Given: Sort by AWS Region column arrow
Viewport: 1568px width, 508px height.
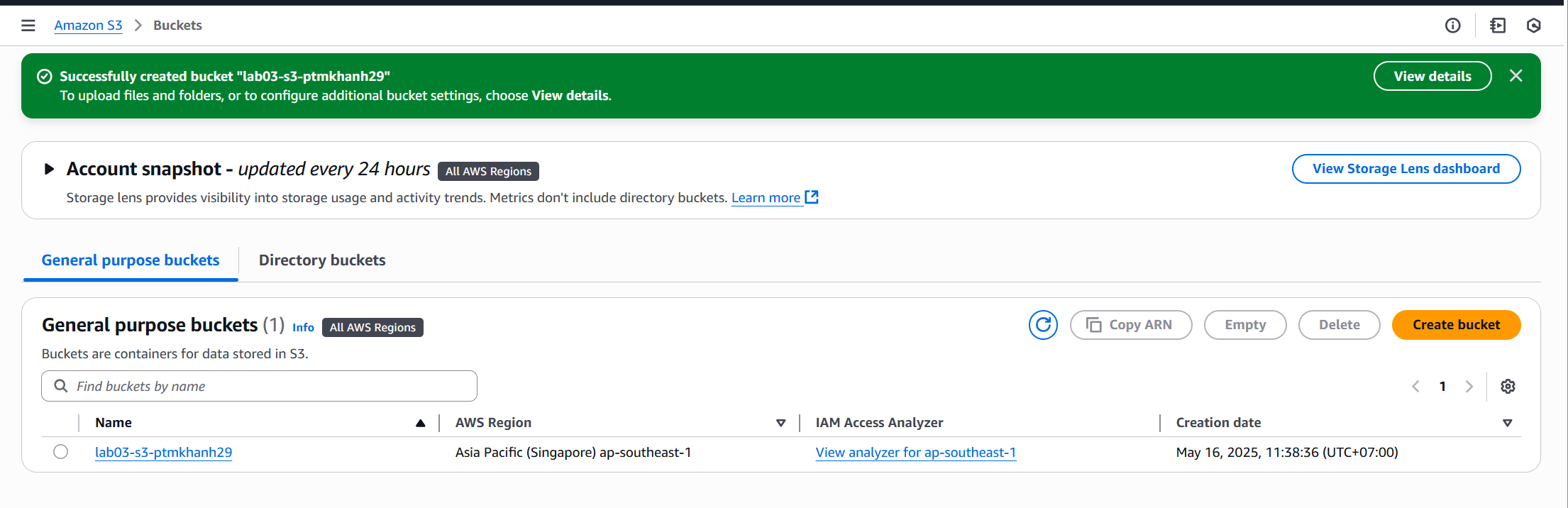Looking at the screenshot, I should click(x=781, y=423).
